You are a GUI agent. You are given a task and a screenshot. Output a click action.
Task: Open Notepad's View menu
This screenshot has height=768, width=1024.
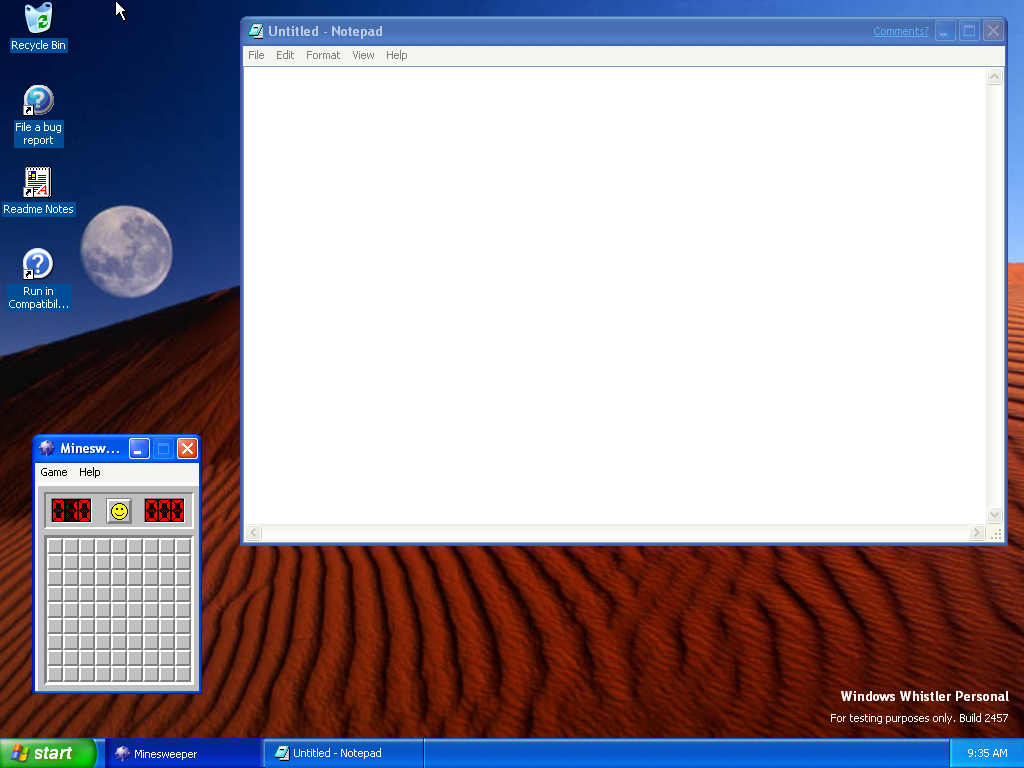[363, 55]
